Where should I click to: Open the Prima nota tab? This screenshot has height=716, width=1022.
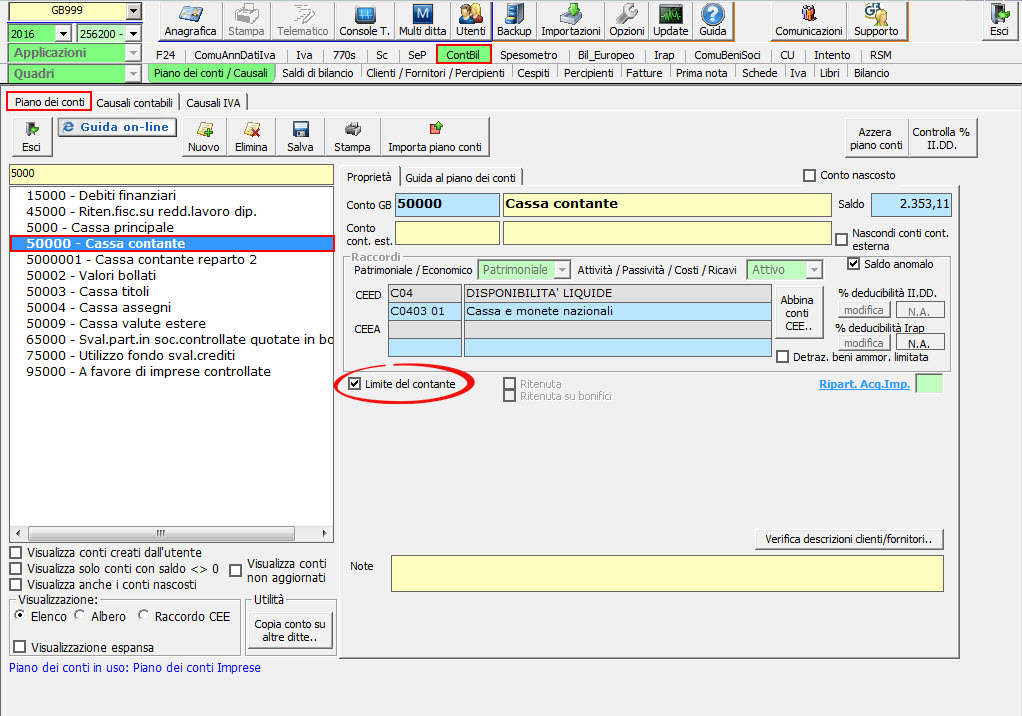pos(701,73)
